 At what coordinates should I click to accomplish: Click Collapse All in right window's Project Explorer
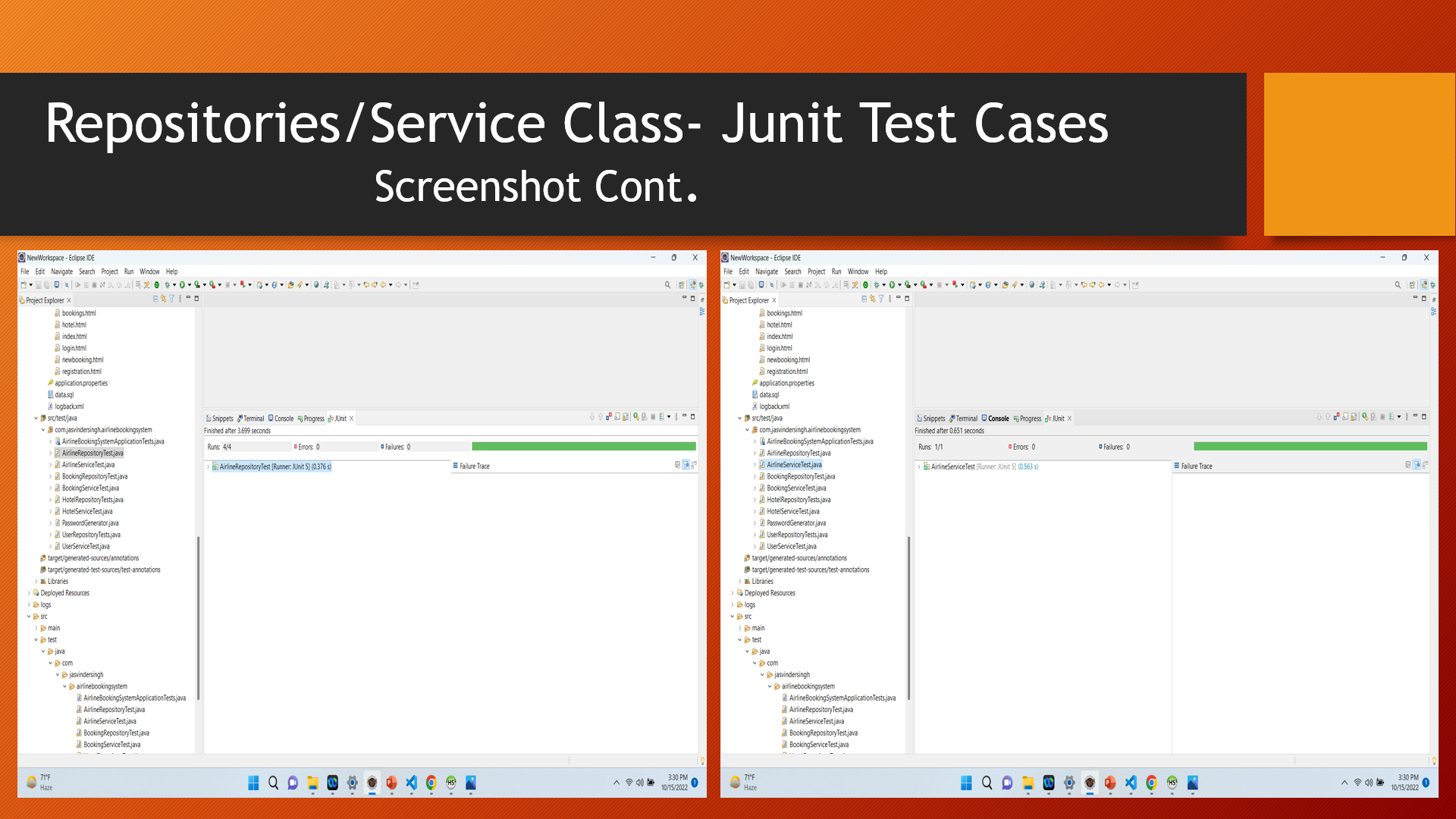[x=864, y=300]
